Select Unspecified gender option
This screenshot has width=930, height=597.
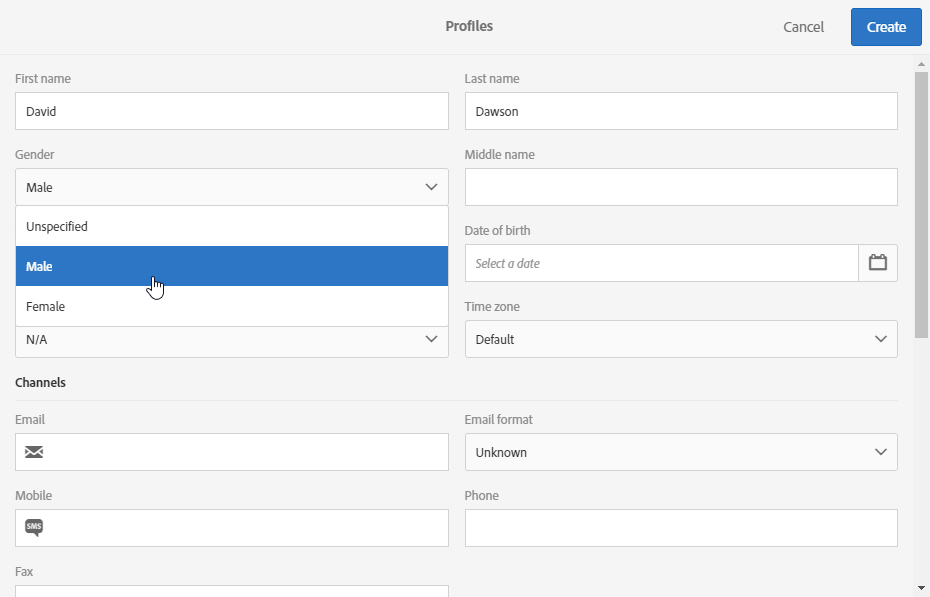click(x=232, y=226)
